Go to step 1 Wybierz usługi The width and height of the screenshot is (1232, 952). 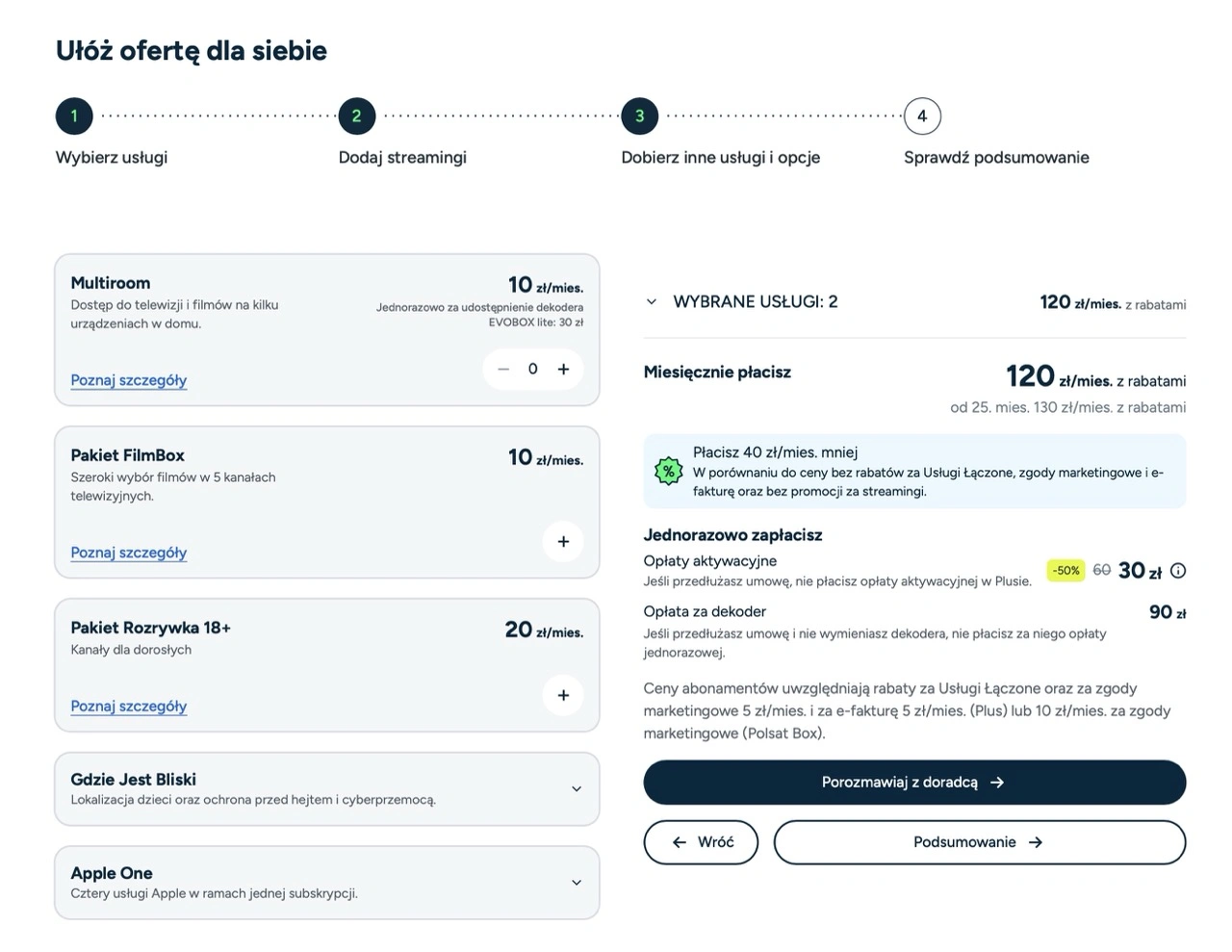[x=74, y=116]
